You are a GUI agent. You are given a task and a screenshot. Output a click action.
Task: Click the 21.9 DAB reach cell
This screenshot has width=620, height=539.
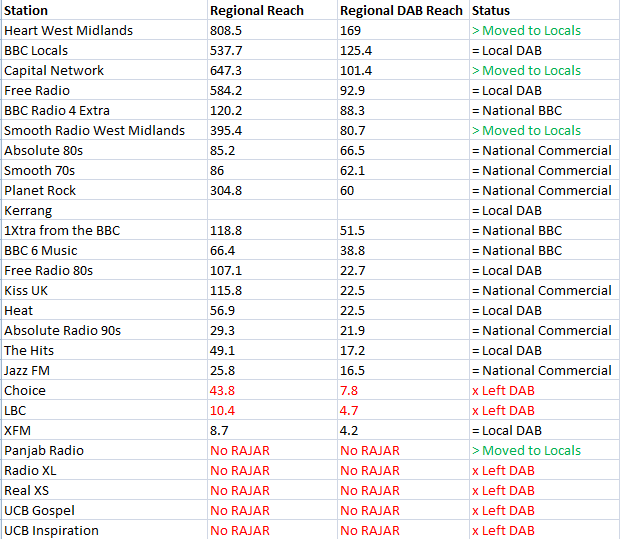(403, 330)
